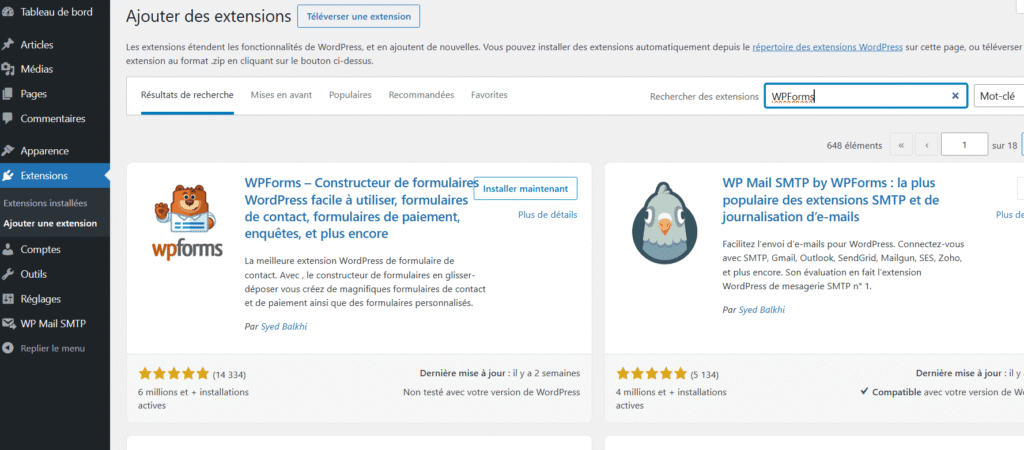
Task: Switch to Recommandées tab
Action: click(421, 95)
